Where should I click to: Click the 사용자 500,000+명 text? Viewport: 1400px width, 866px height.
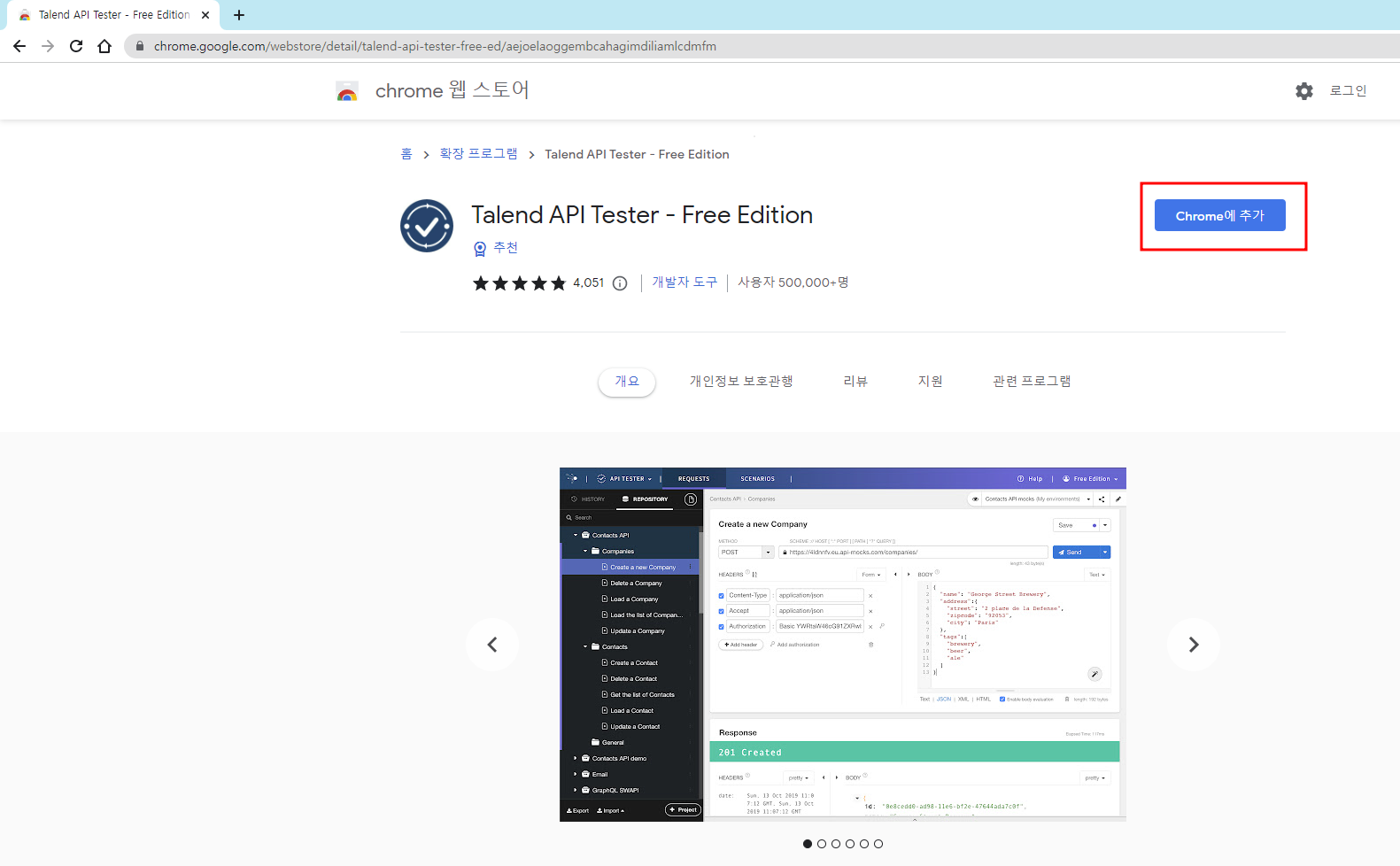pos(793,282)
